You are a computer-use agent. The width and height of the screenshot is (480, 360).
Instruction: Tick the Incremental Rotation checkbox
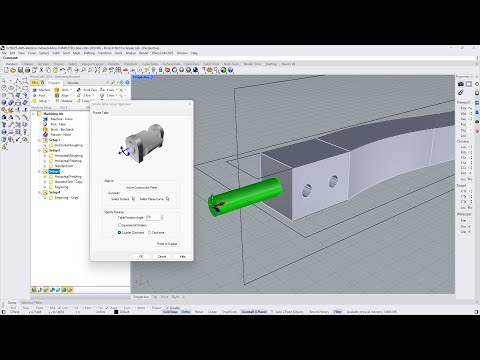coord(120,225)
